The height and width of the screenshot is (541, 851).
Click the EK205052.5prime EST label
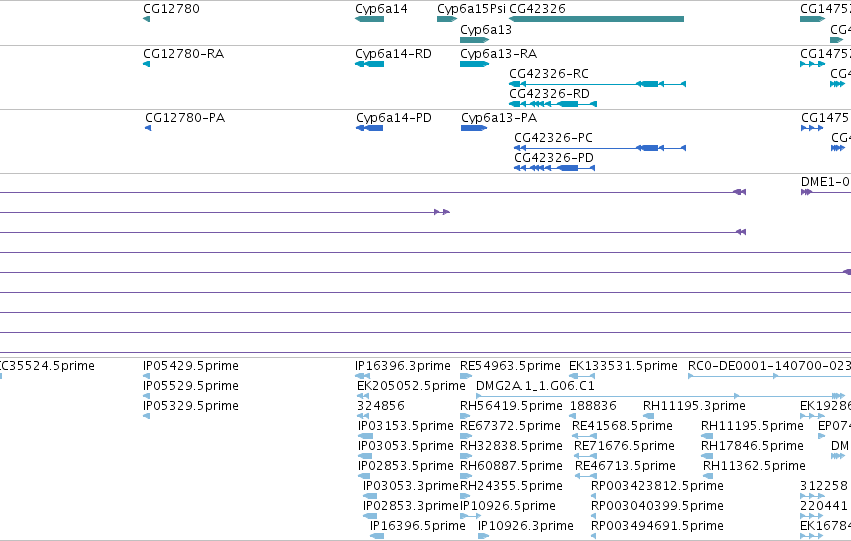click(411, 386)
